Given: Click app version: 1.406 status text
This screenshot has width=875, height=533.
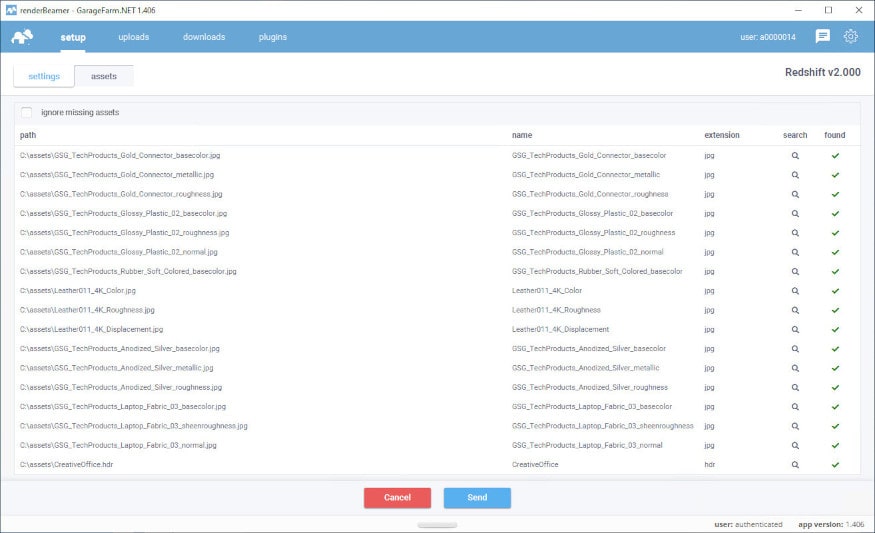Looking at the screenshot, I should coord(831,525).
